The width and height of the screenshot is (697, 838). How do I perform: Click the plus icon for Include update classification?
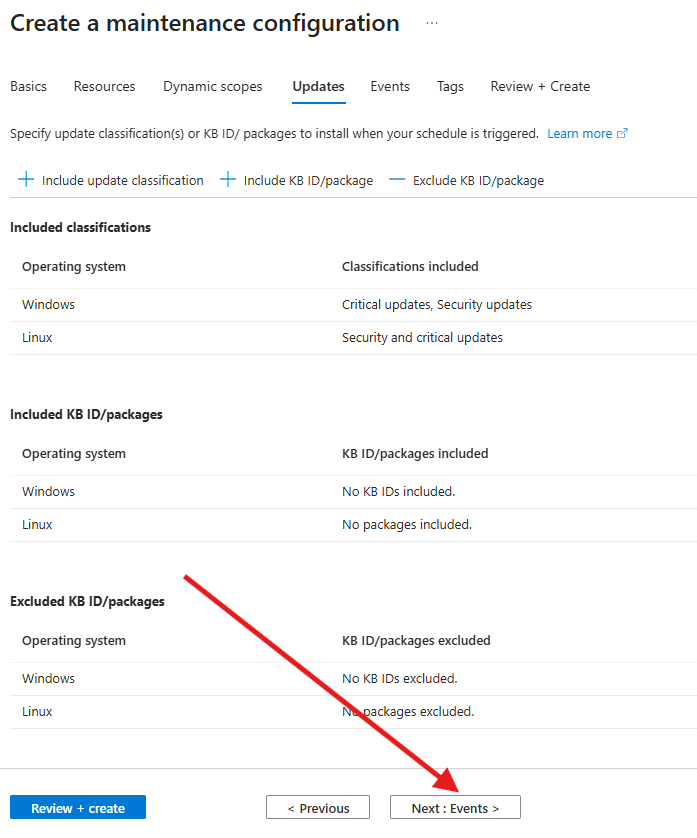26,180
